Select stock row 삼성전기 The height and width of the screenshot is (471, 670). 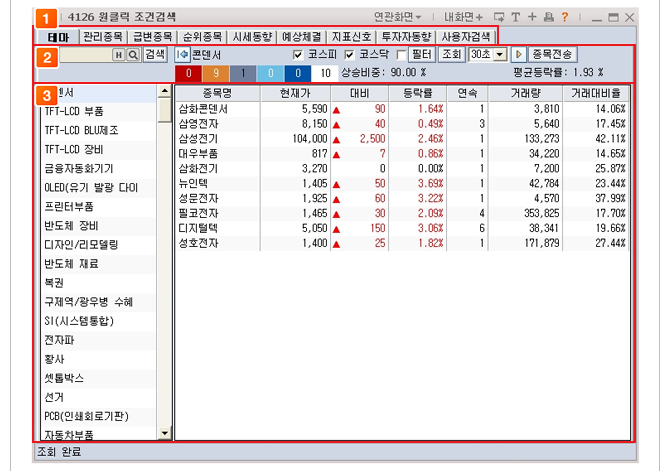(x=402, y=139)
